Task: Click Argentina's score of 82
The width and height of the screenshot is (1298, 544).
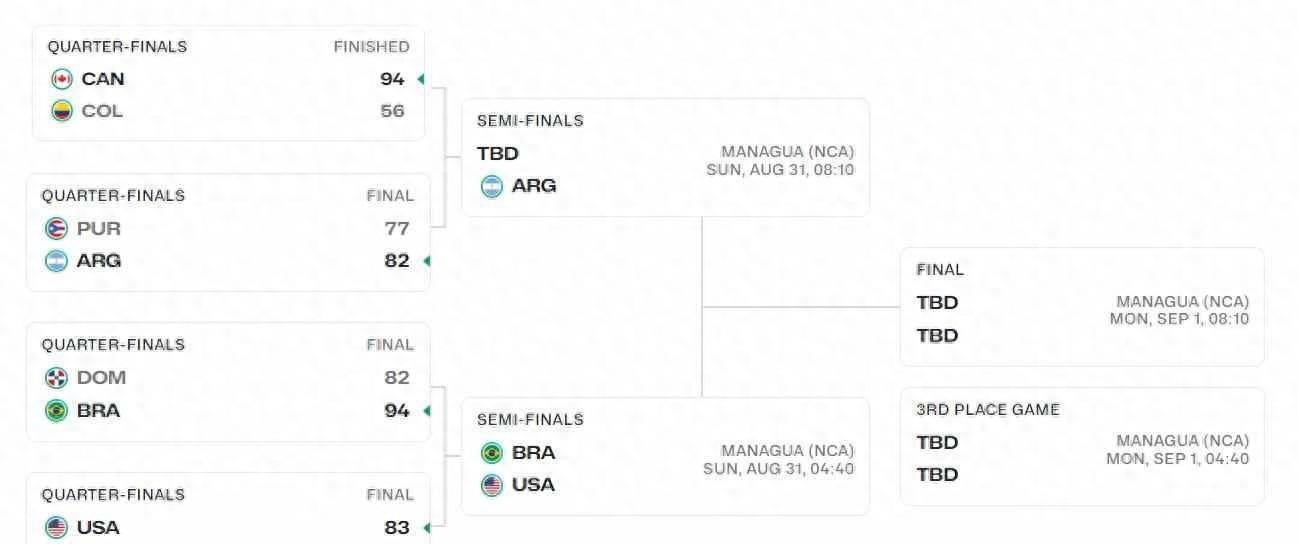Action: [397, 261]
